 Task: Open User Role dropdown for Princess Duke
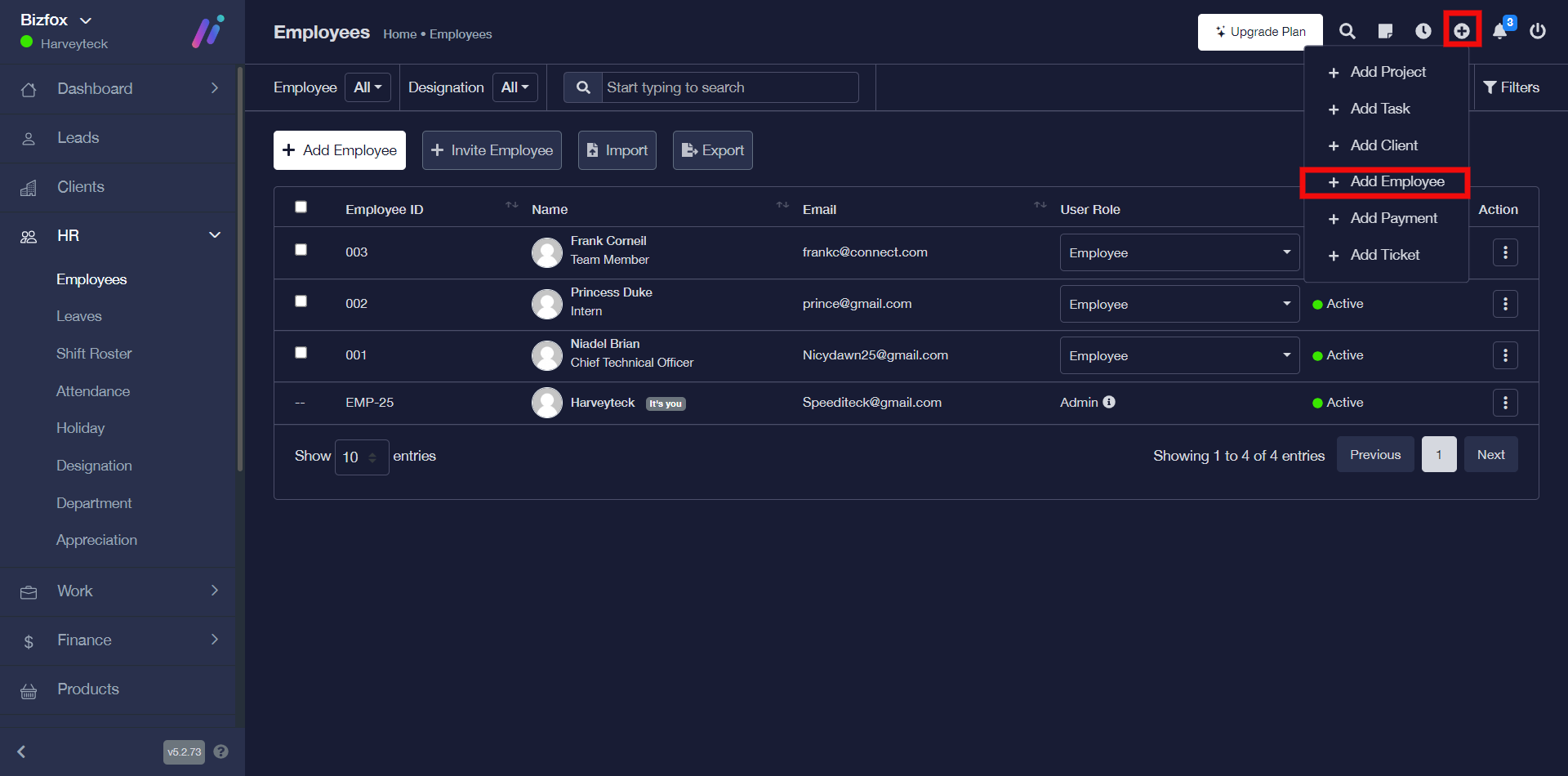(1178, 304)
